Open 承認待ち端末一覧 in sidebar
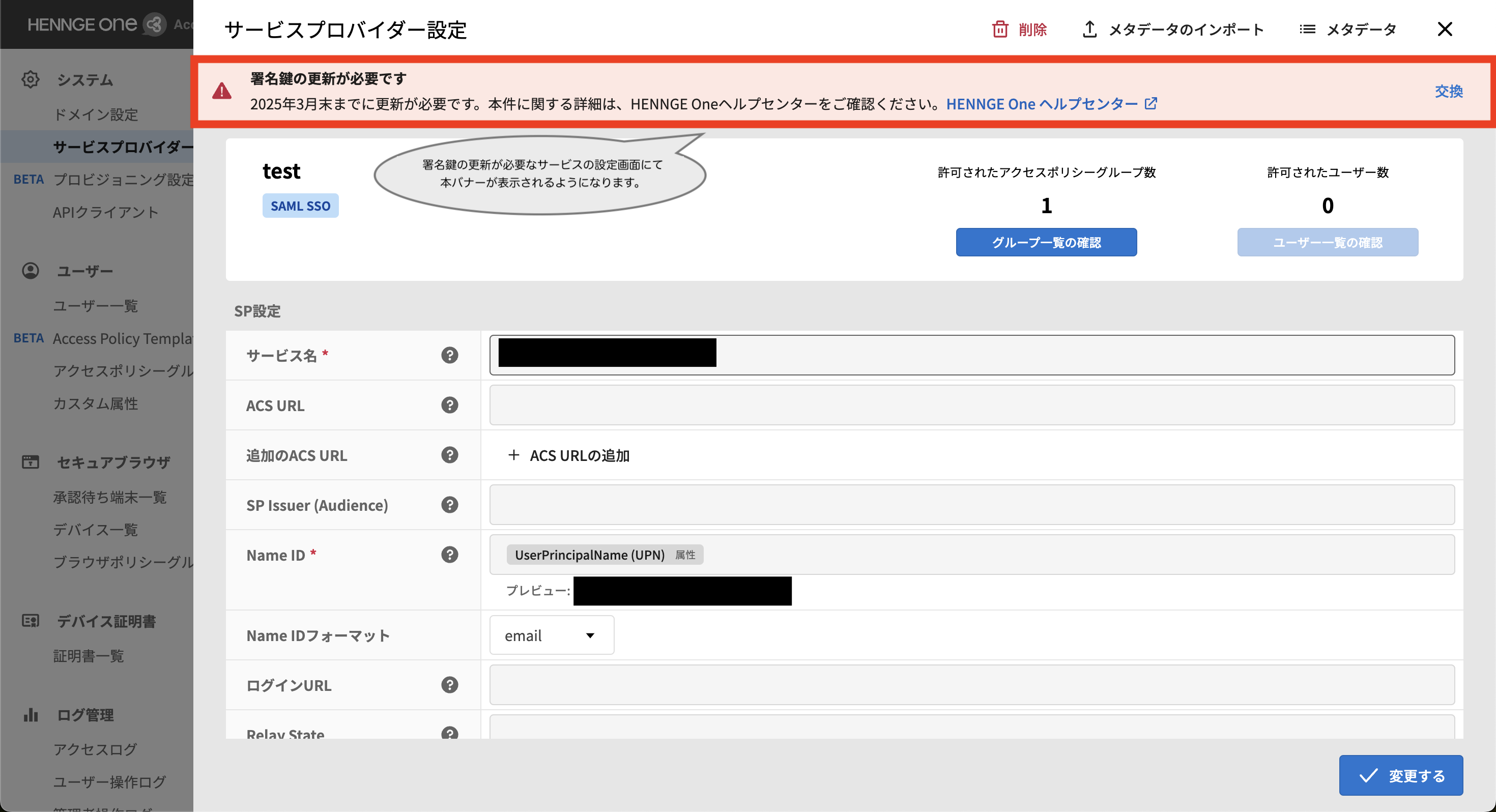The width and height of the screenshot is (1496, 812). tap(110, 497)
